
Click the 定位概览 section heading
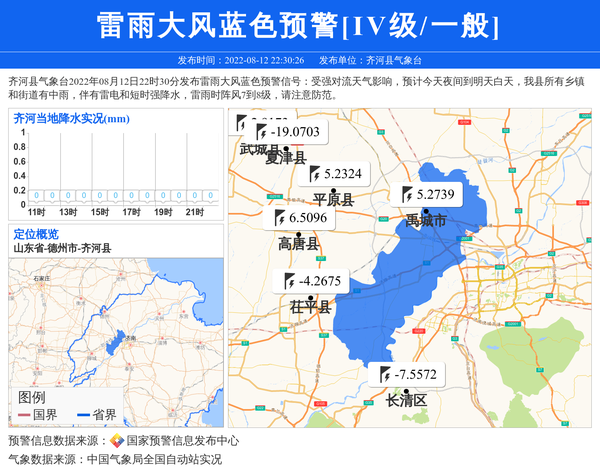coord(36,234)
